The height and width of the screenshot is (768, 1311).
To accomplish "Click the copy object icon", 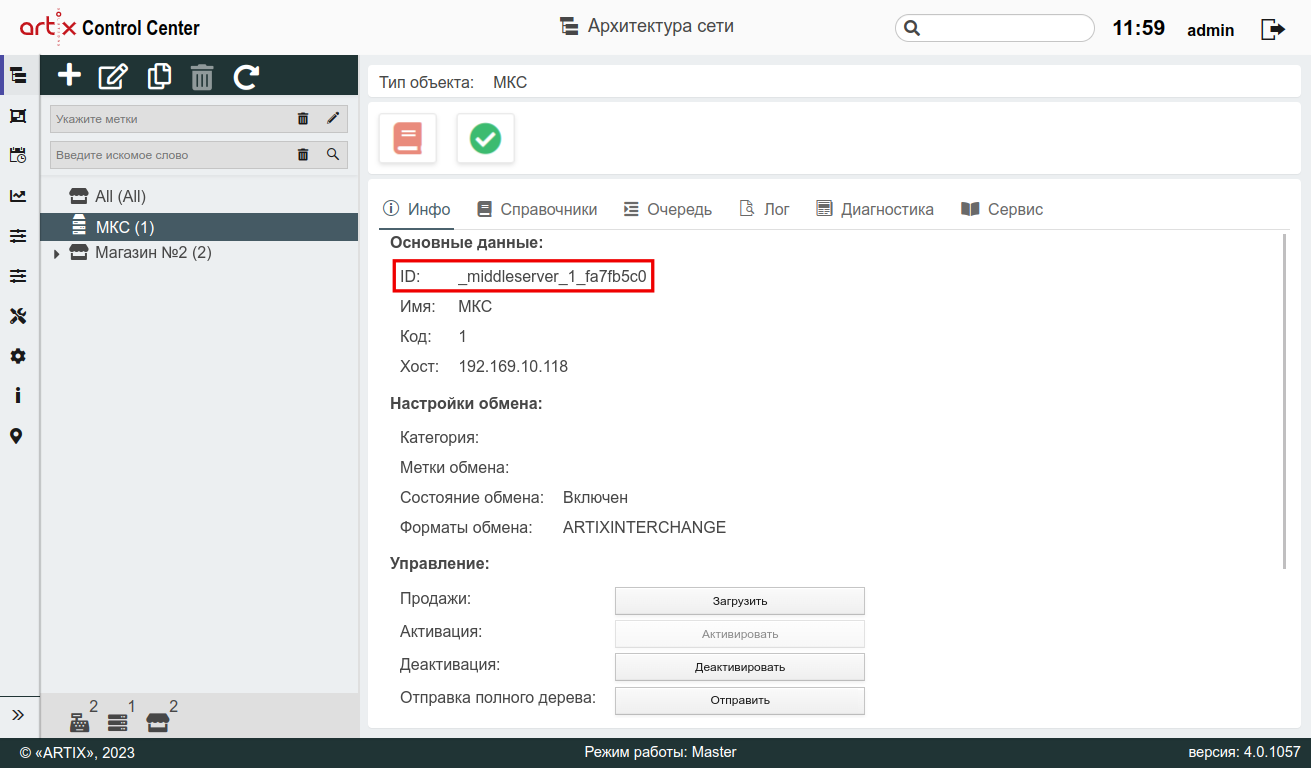I will pyautogui.click(x=159, y=76).
